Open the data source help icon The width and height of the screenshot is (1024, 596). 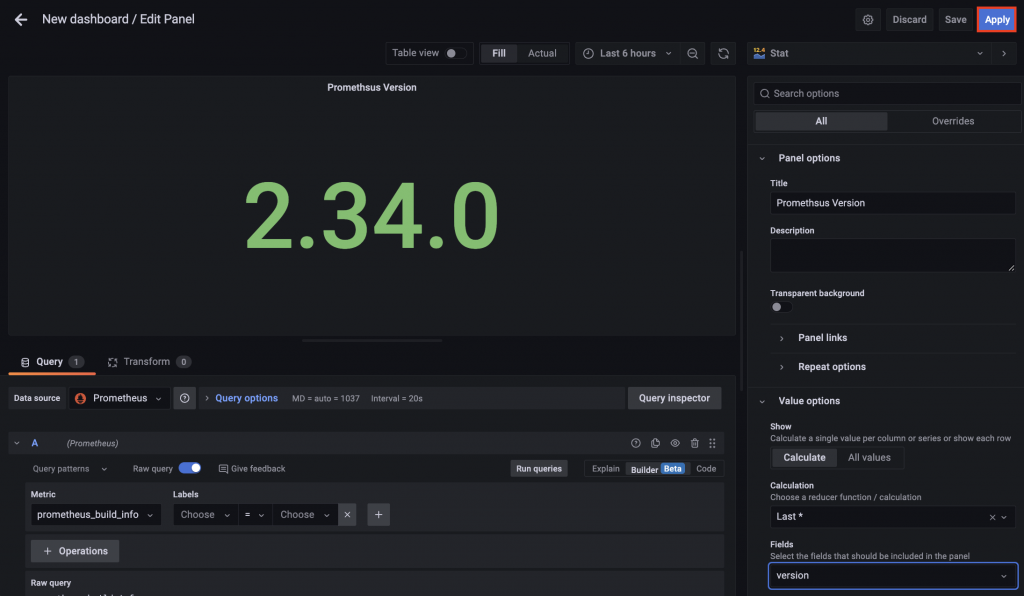(x=185, y=398)
